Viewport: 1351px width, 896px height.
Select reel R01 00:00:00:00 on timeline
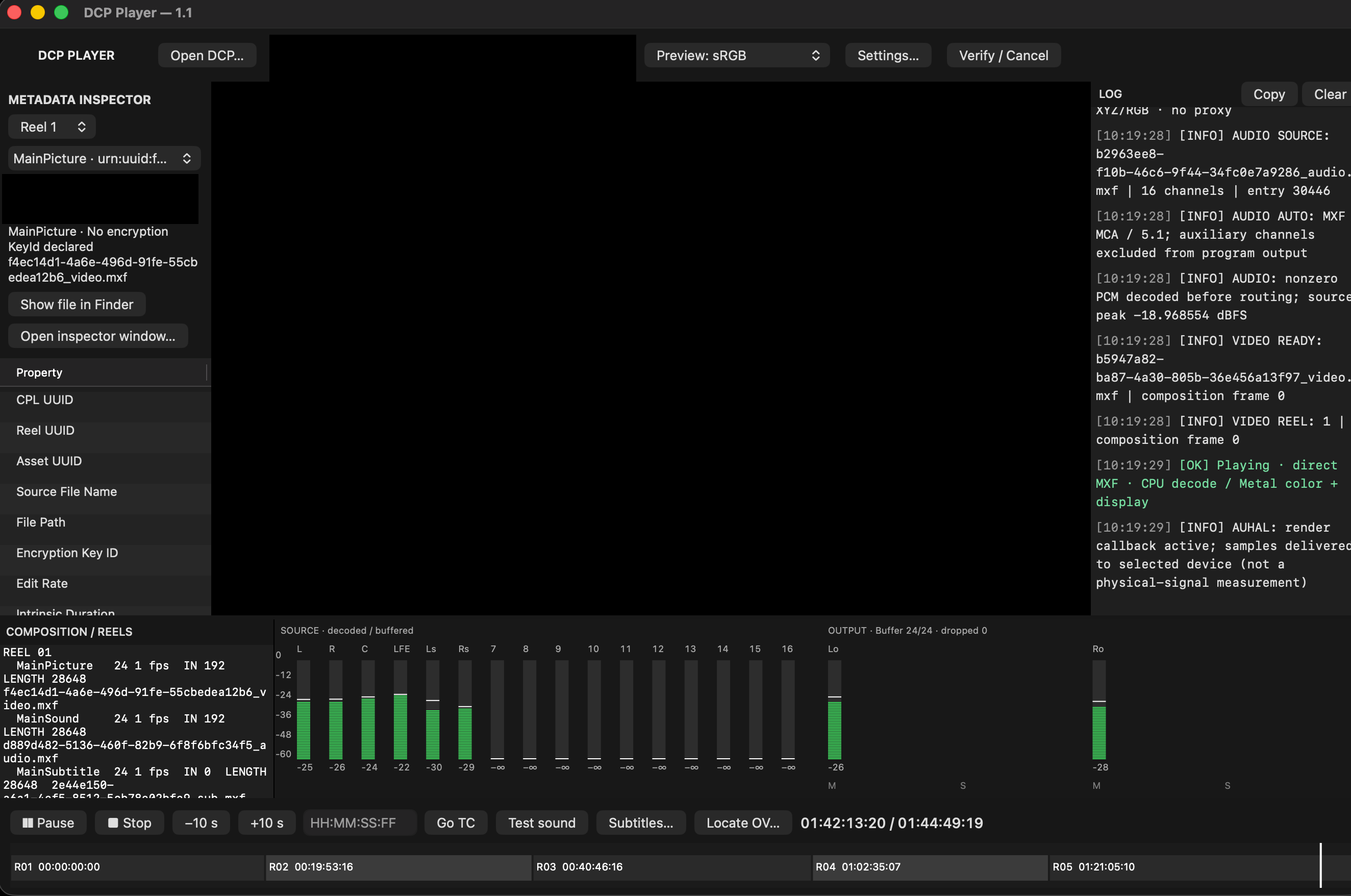[x=137, y=867]
